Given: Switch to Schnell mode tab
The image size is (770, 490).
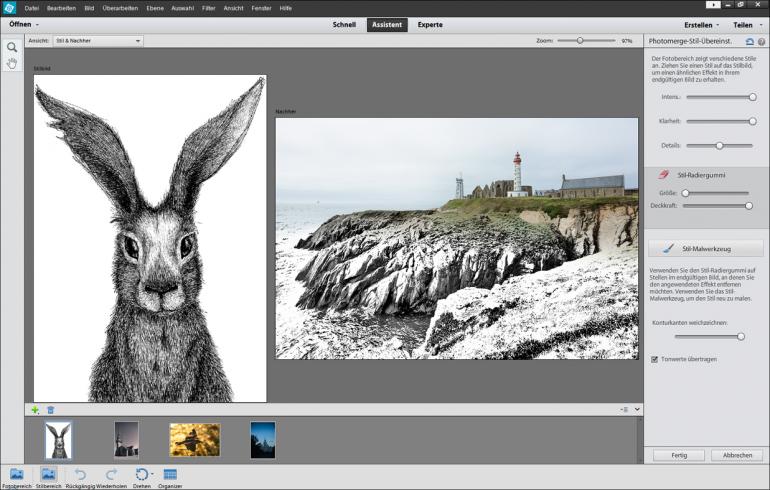Looking at the screenshot, I should tap(344, 25).
